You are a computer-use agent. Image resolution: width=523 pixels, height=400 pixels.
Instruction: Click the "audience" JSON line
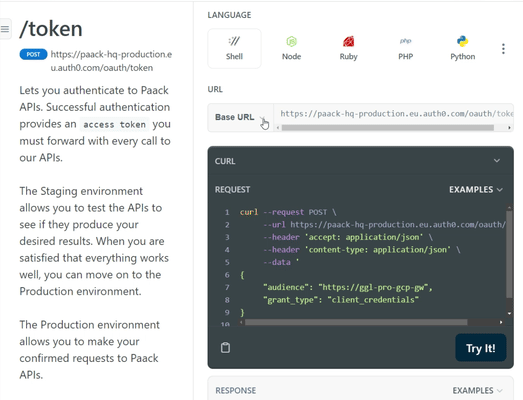click(x=348, y=287)
